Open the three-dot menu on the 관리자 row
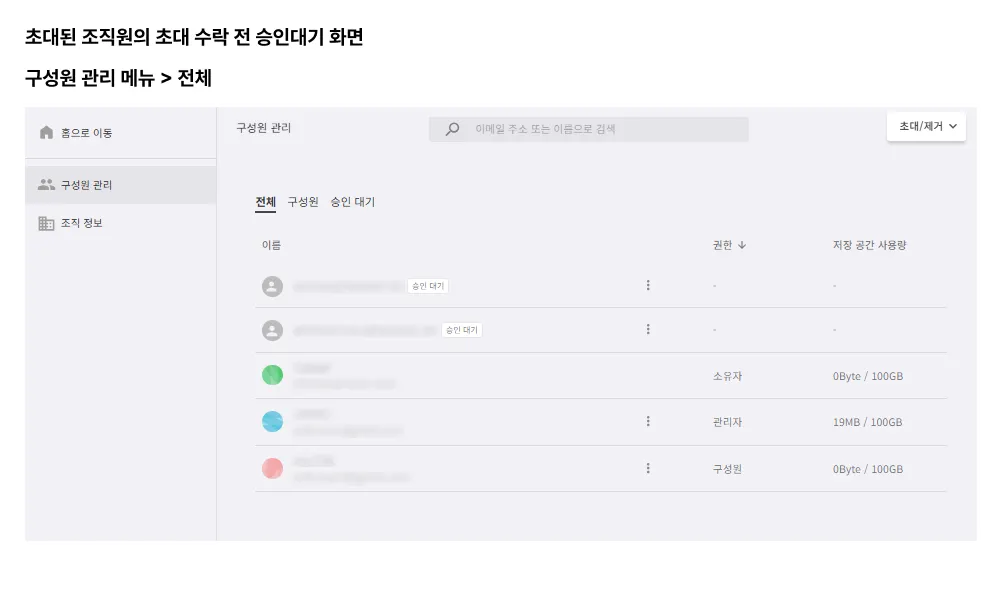The image size is (1000, 600). [x=648, y=422]
